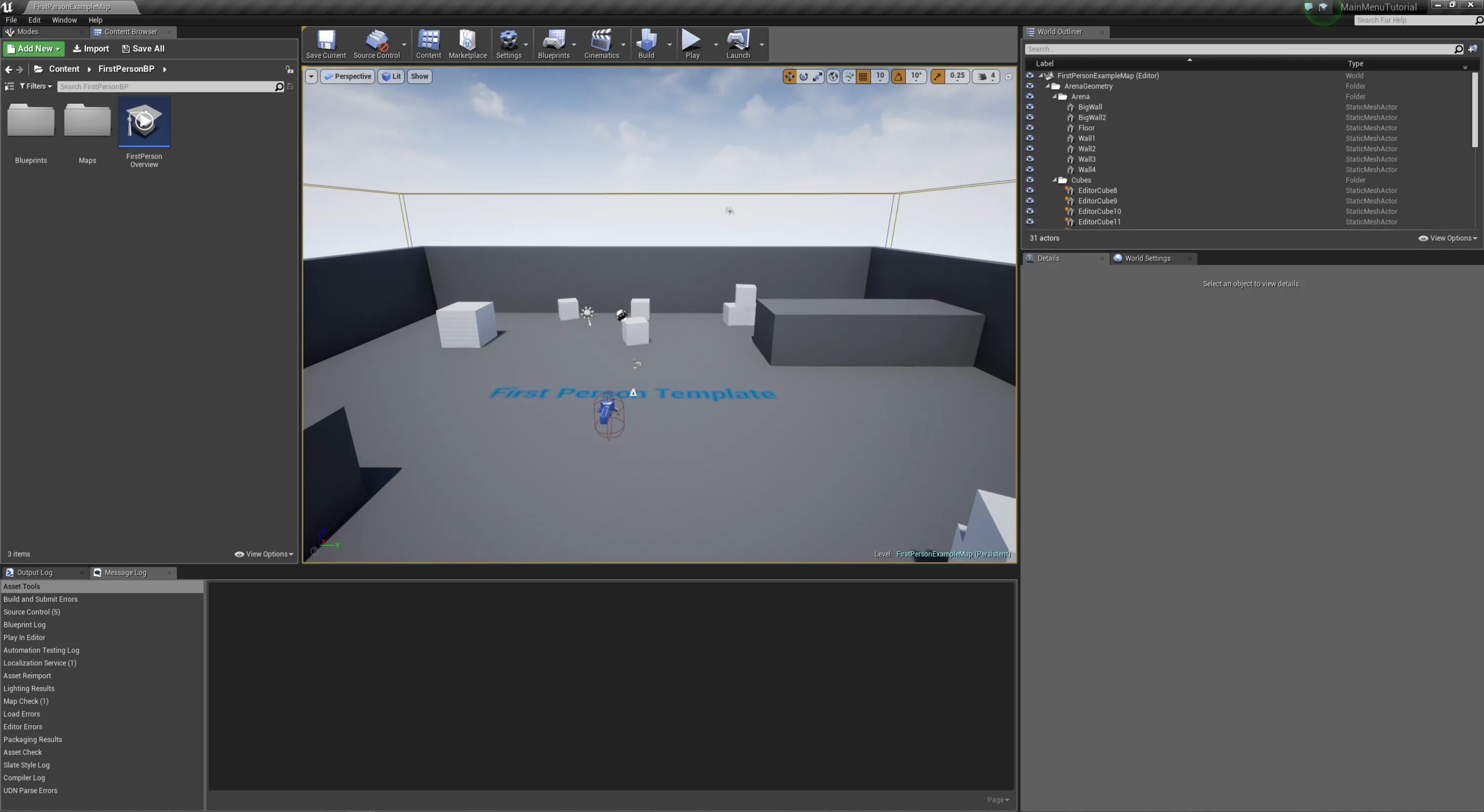Open the Add New dropdown
Viewport: 1484px width, 812px height.
pyautogui.click(x=33, y=48)
